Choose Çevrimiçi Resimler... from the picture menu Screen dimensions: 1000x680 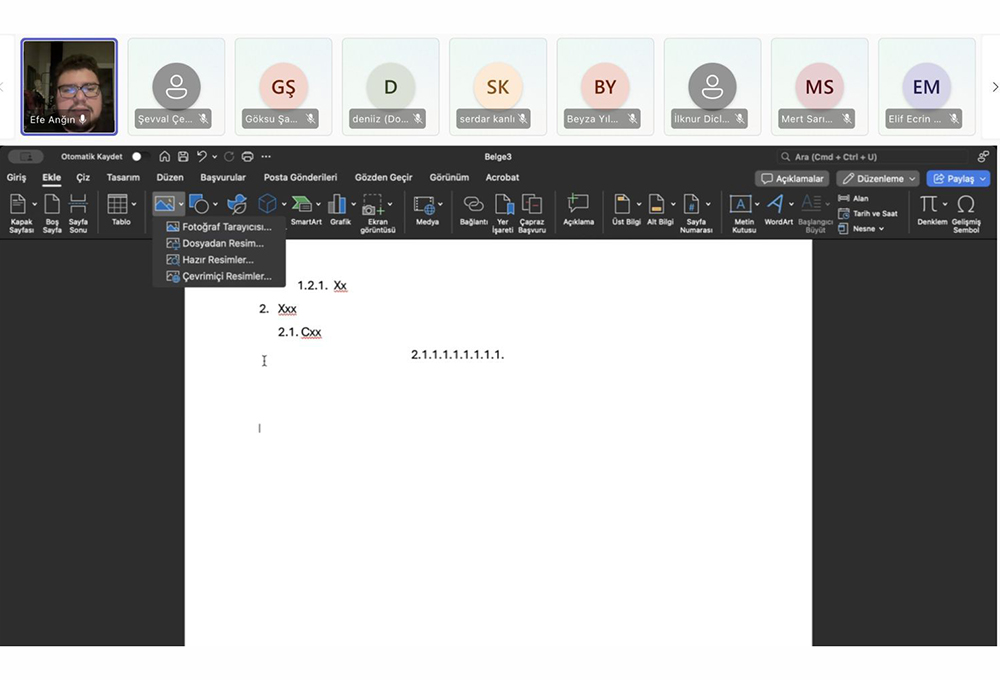(x=219, y=276)
